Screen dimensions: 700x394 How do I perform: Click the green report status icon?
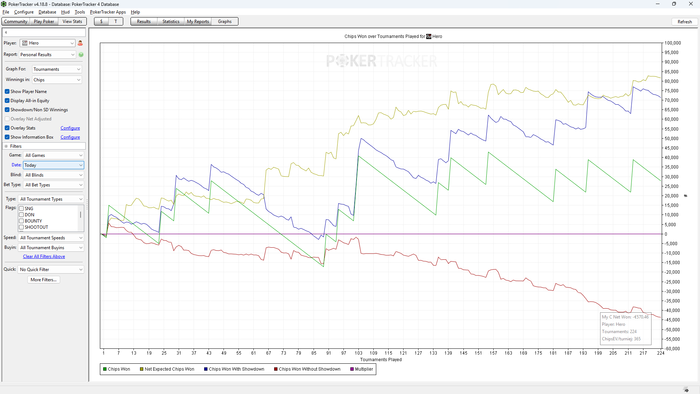tap(81, 54)
